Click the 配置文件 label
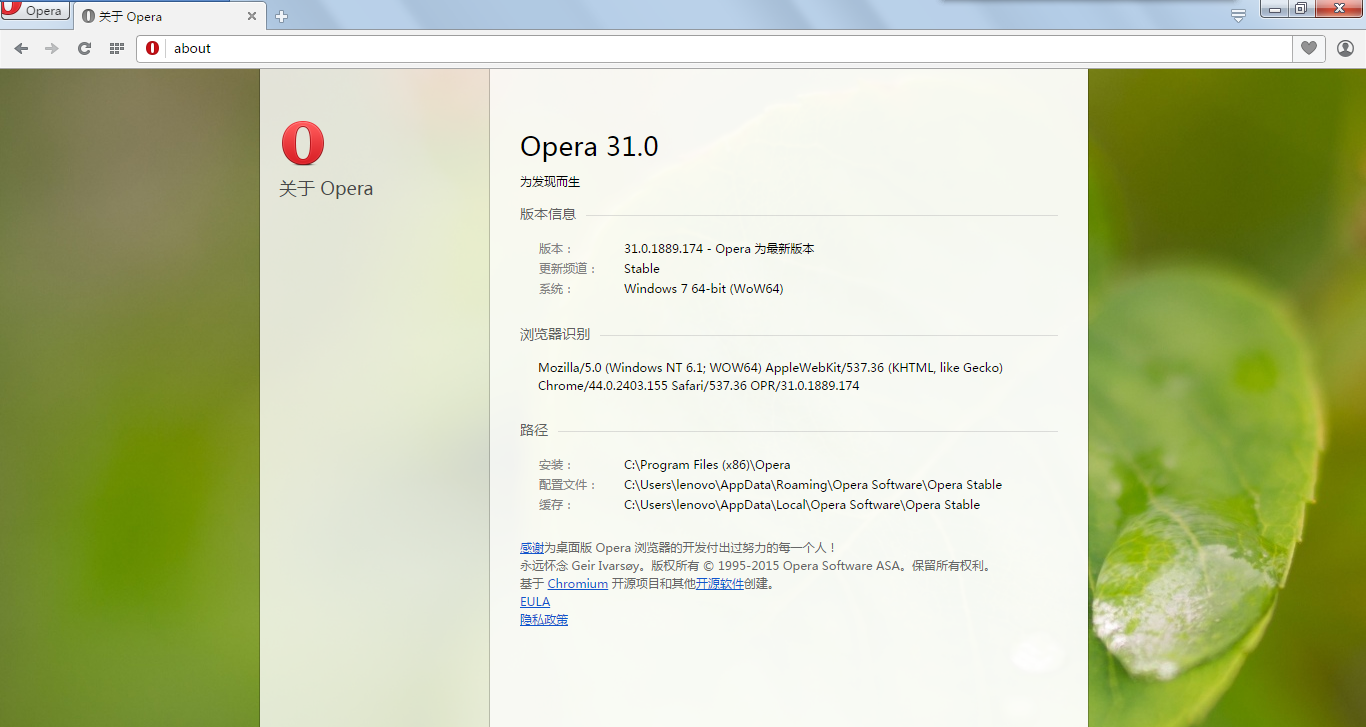 [567, 485]
